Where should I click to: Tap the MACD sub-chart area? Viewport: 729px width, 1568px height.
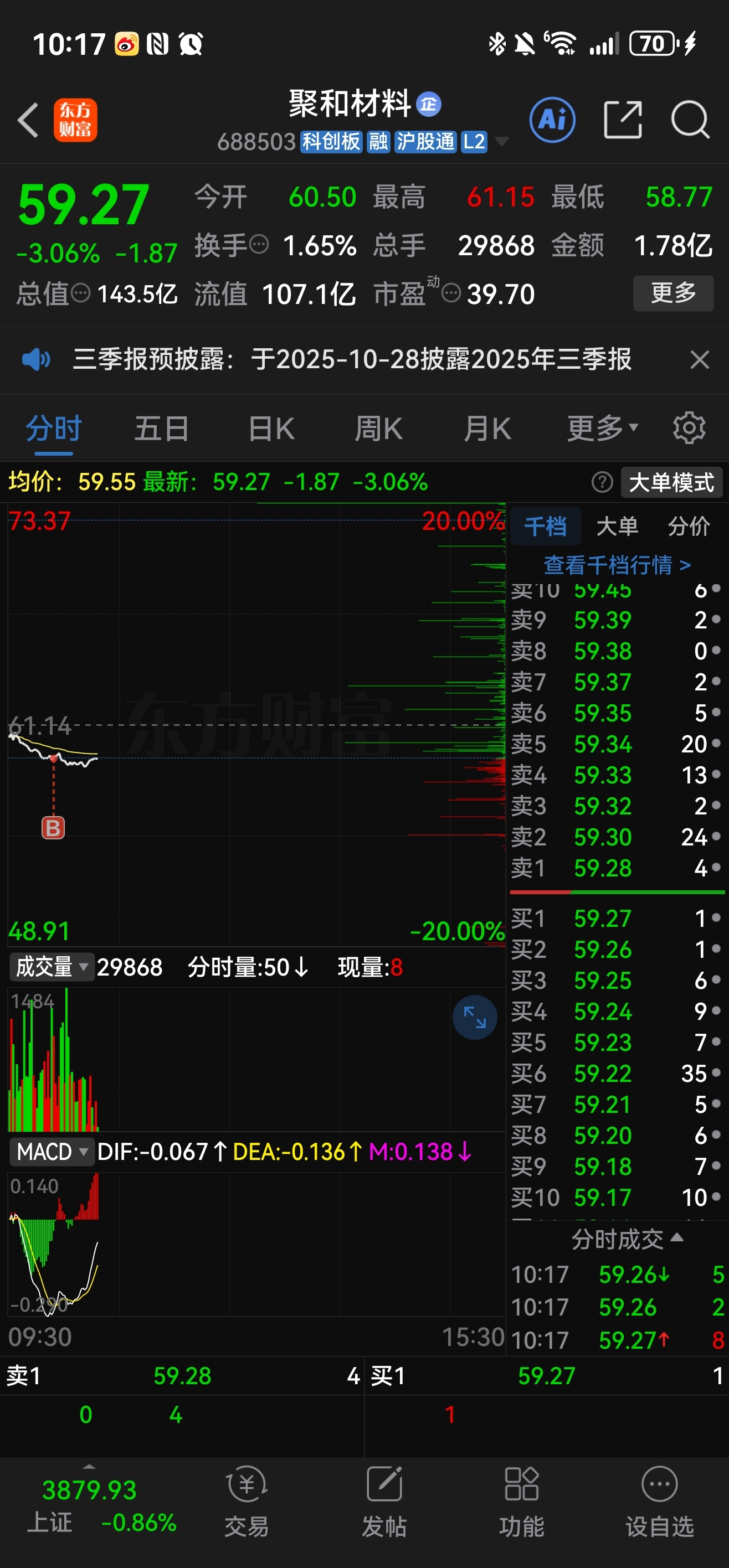(x=256, y=1244)
